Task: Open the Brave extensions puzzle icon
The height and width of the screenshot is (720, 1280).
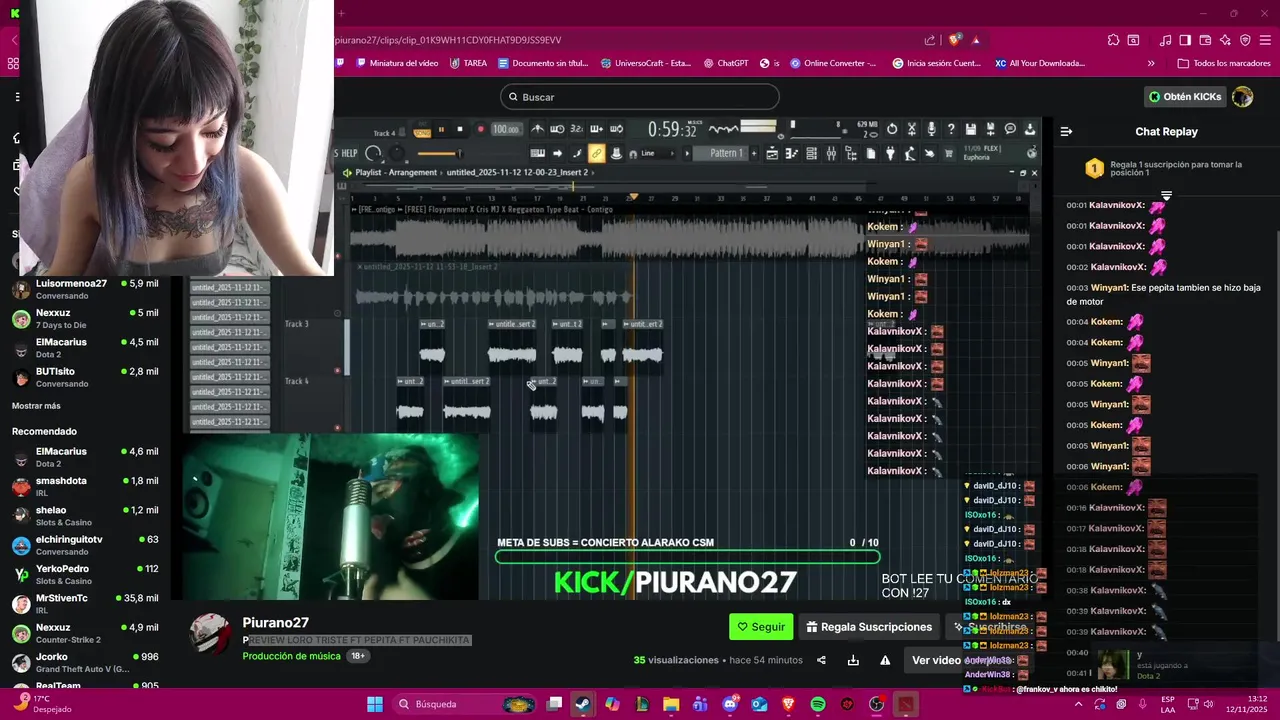Action: [1113, 40]
